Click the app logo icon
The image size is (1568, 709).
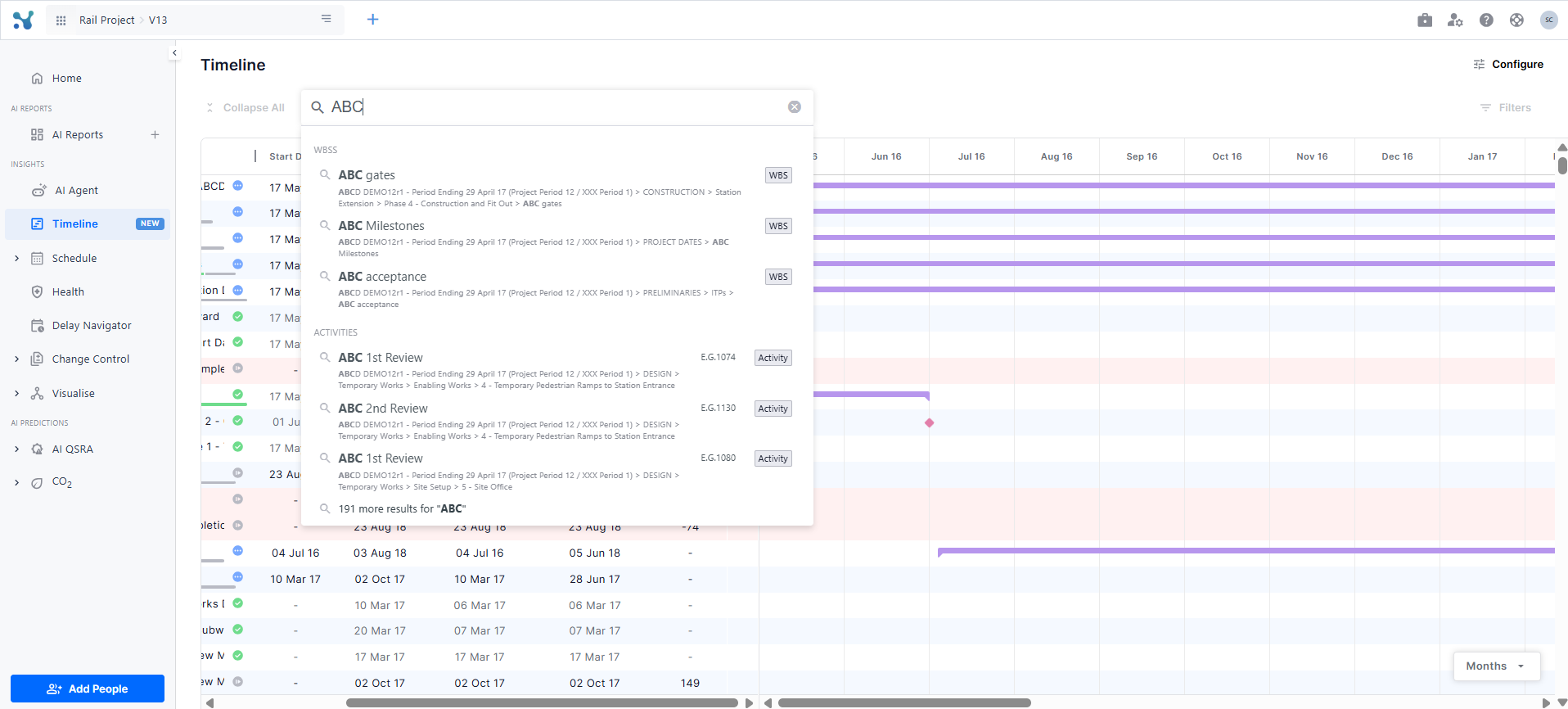point(23,20)
